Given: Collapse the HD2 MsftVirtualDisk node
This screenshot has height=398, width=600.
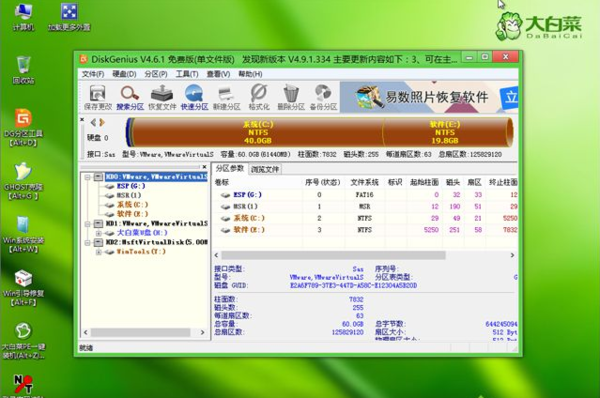Looking at the screenshot, I should click(88, 242).
